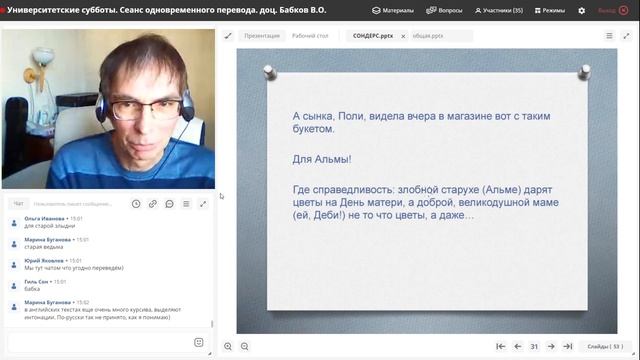
Task: Close the СОНДЕРС.pptx tab
Action: [x=403, y=36]
